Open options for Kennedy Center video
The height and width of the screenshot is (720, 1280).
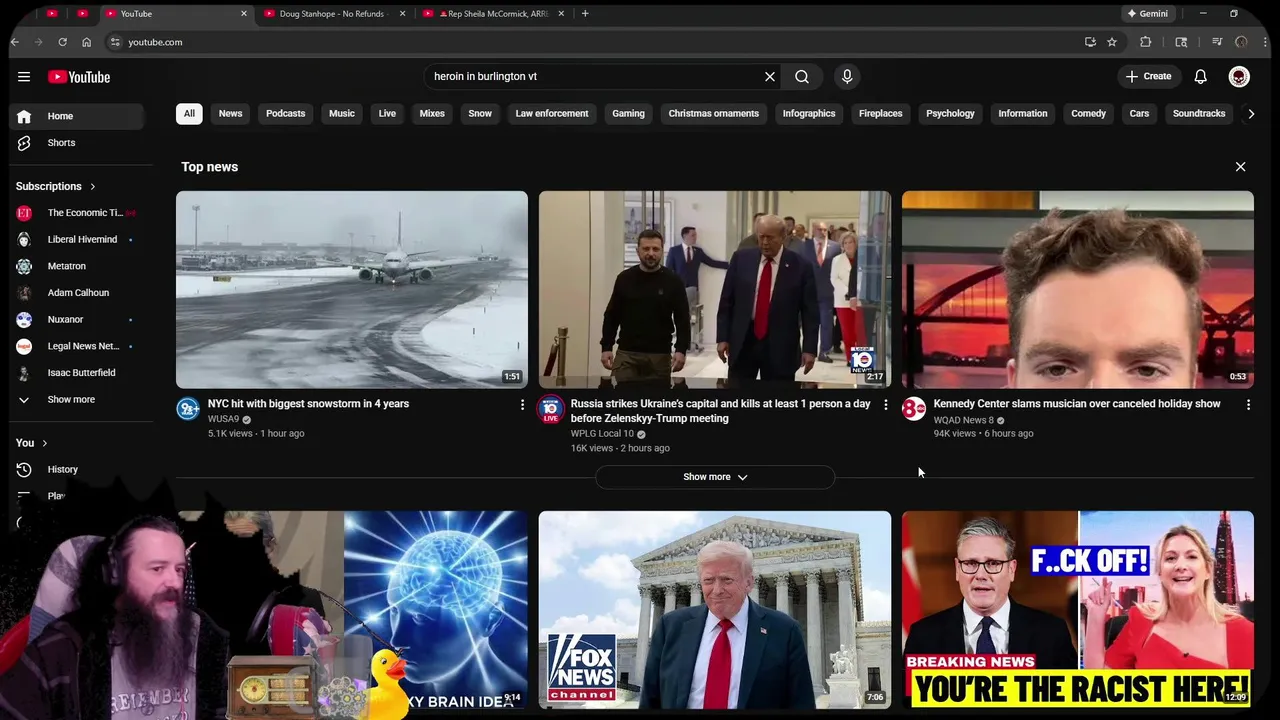pyautogui.click(x=1248, y=404)
